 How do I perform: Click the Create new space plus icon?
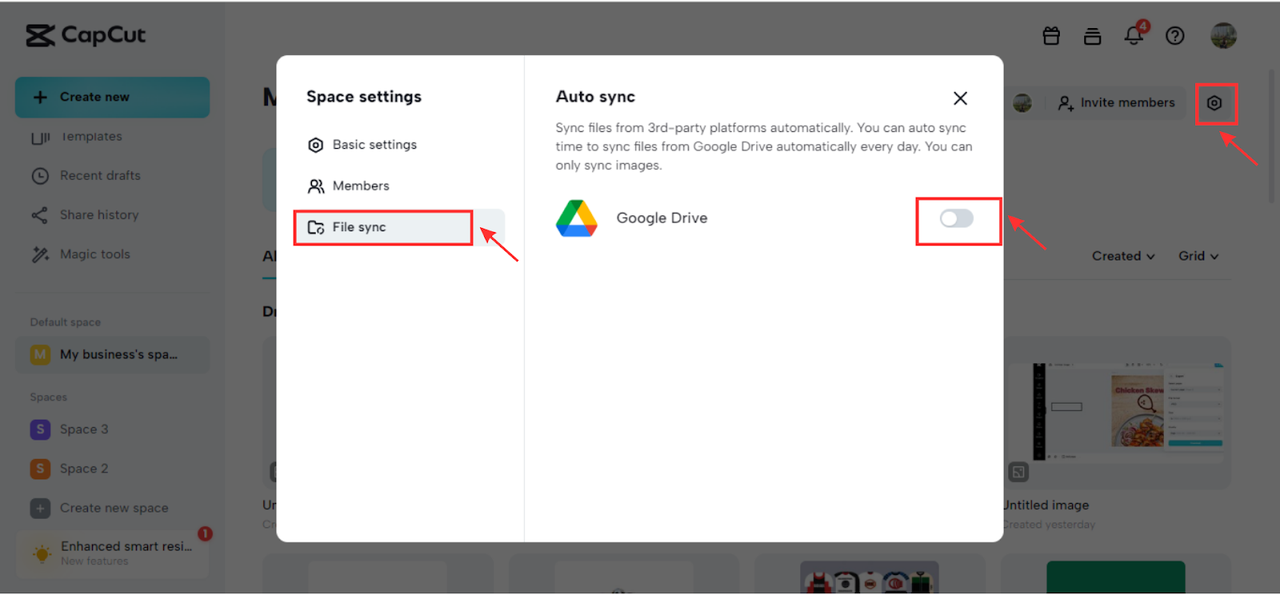[40, 508]
